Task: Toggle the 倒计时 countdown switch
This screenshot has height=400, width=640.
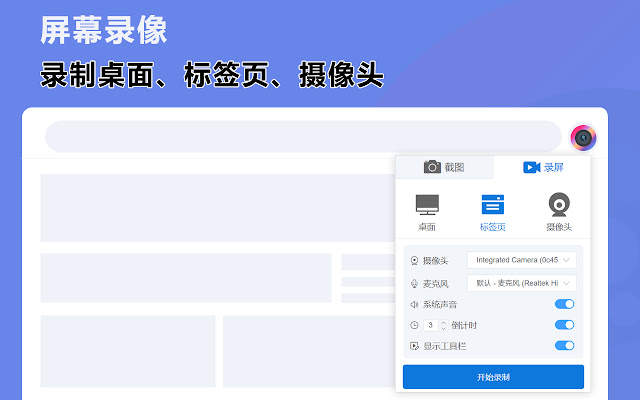Action: coord(564,325)
